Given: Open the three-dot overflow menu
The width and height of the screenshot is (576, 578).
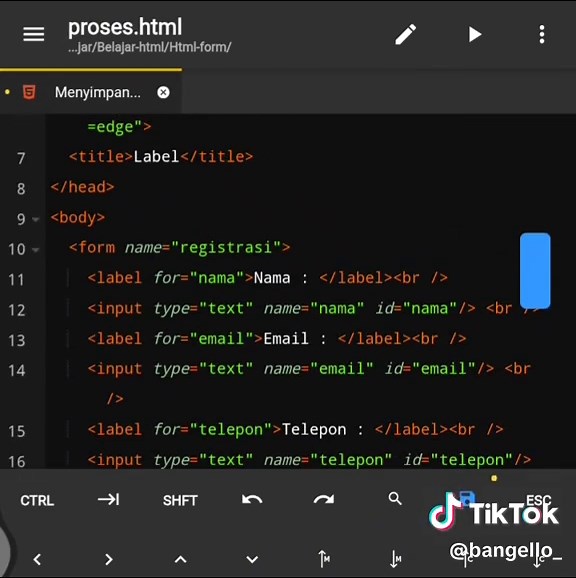Looking at the screenshot, I should point(541,35).
